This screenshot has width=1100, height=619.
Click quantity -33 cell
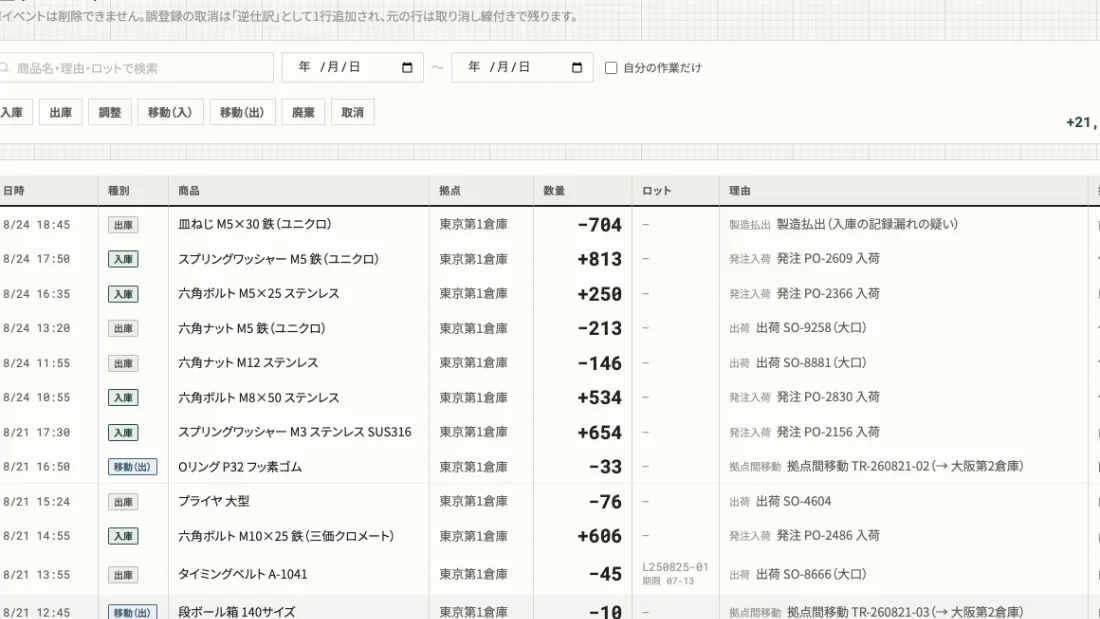coord(605,467)
